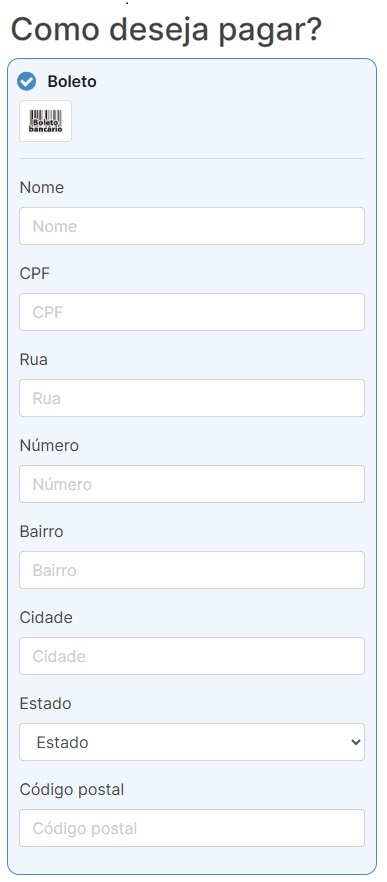Click the Estado dropdown chevron arrow
The width and height of the screenshot is (387, 882).
pyautogui.click(x=355, y=742)
